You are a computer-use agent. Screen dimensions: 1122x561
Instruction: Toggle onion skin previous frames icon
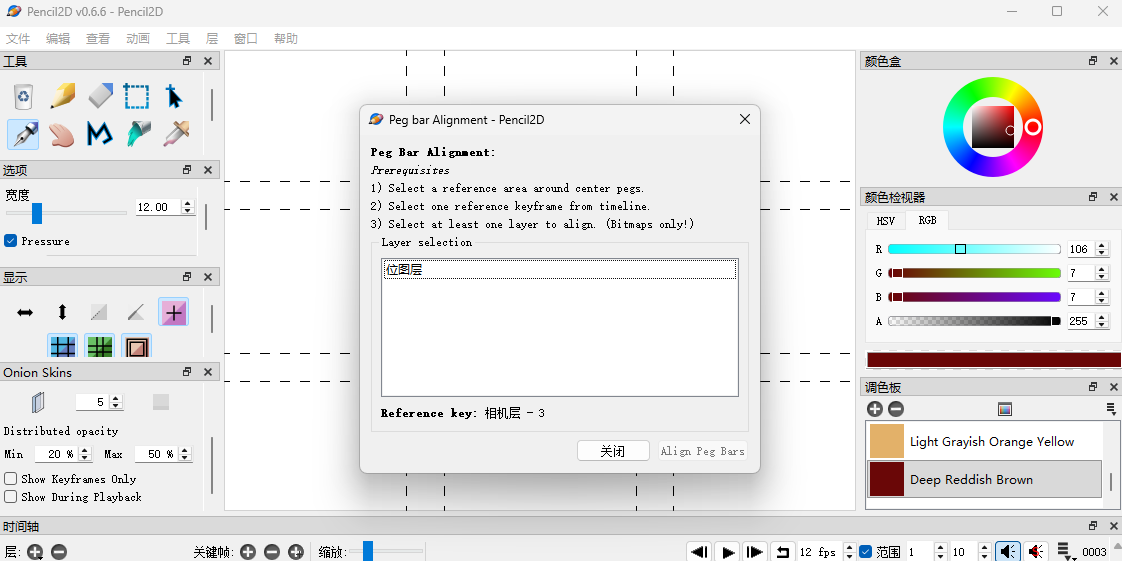click(x=39, y=402)
